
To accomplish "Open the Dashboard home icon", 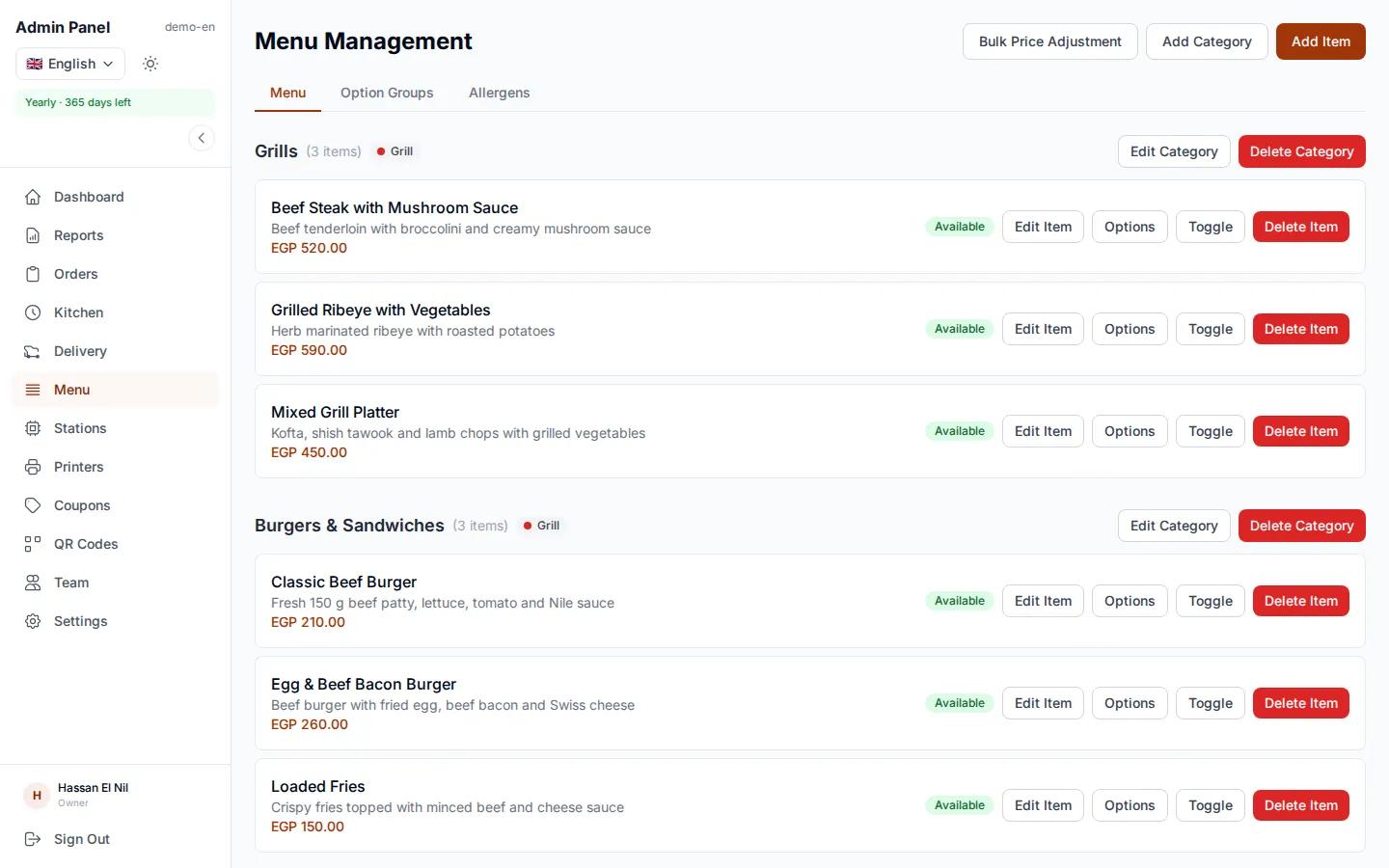I will tap(33, 197).
